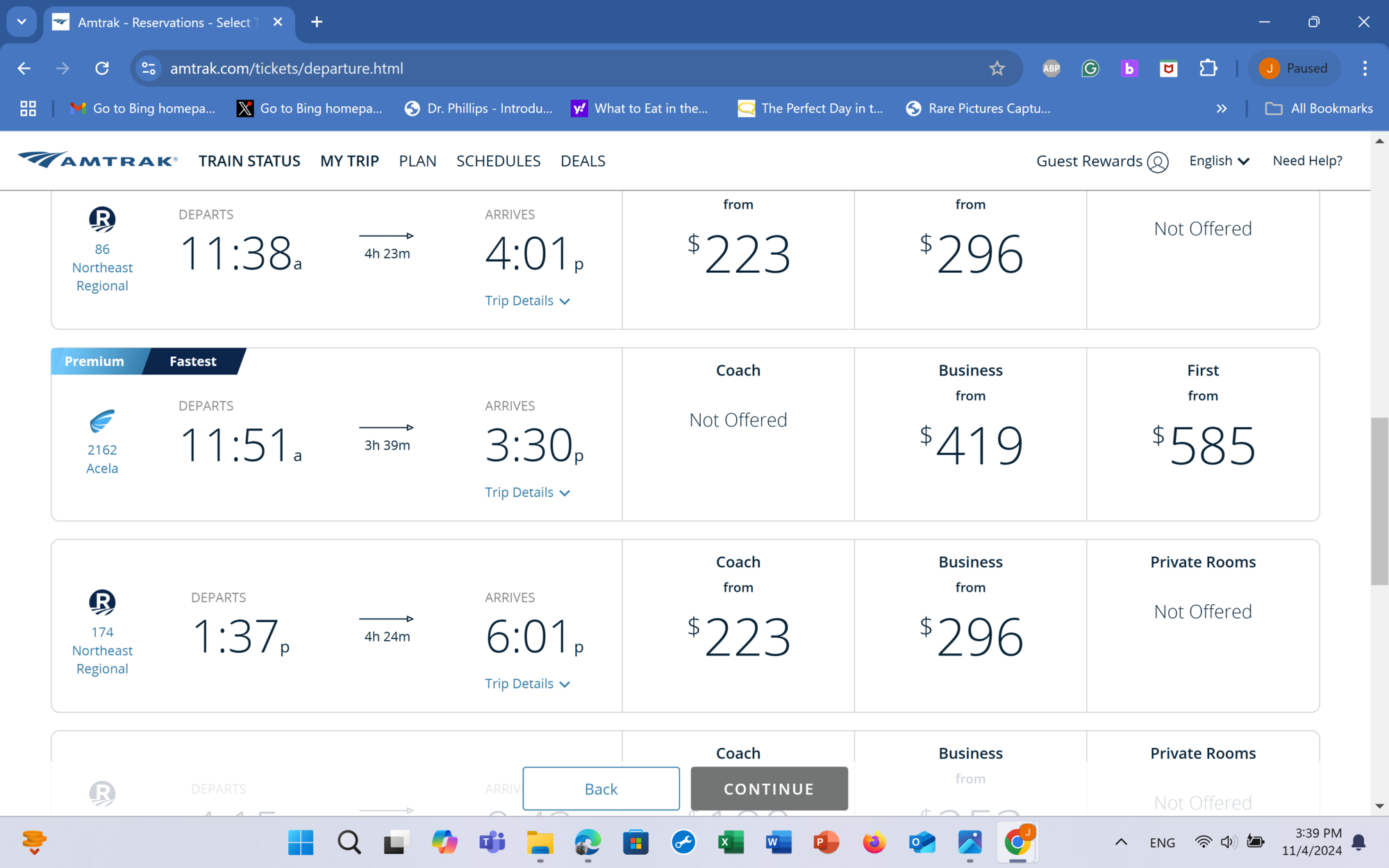The image size is (1389, 868).
Task: Open the DEALS menu item
Action: click(583, 161)
